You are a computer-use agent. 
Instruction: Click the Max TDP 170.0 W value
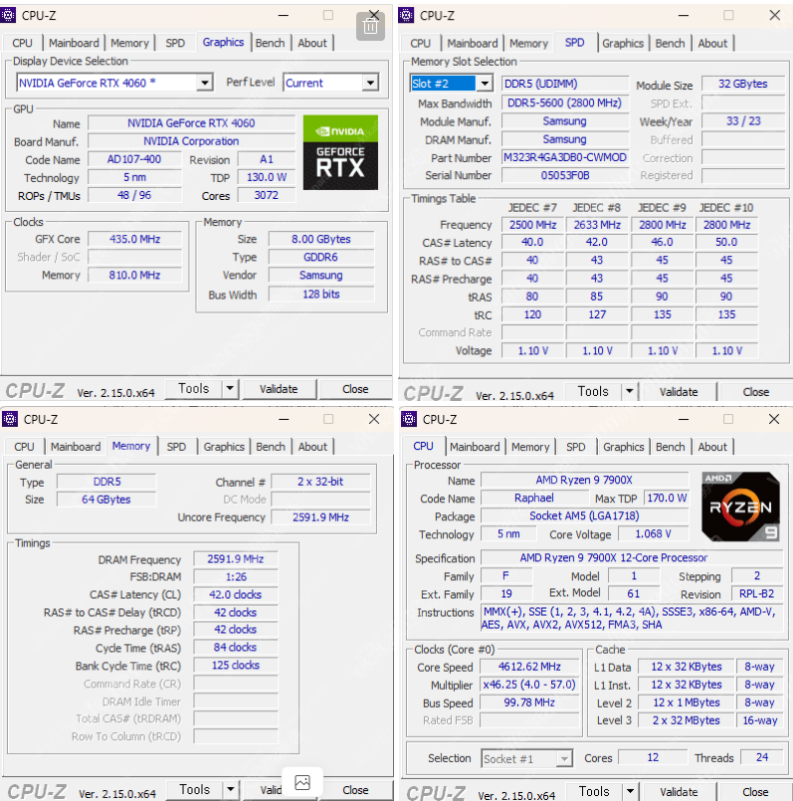click(x=667, y=498)
